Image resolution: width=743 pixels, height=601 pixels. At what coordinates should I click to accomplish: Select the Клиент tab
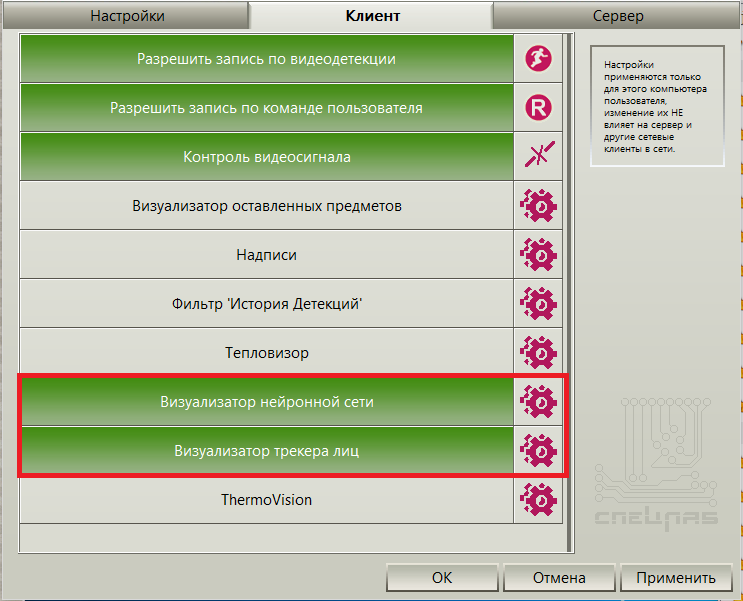click(372, 16)
